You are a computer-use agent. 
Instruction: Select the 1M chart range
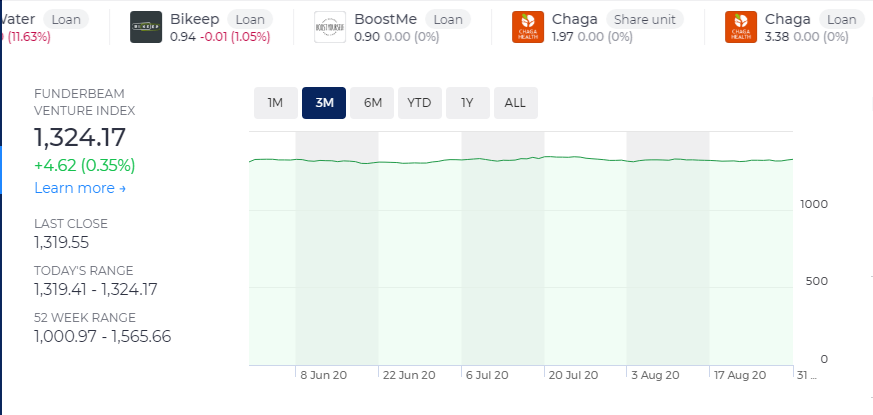coord(276,103)
